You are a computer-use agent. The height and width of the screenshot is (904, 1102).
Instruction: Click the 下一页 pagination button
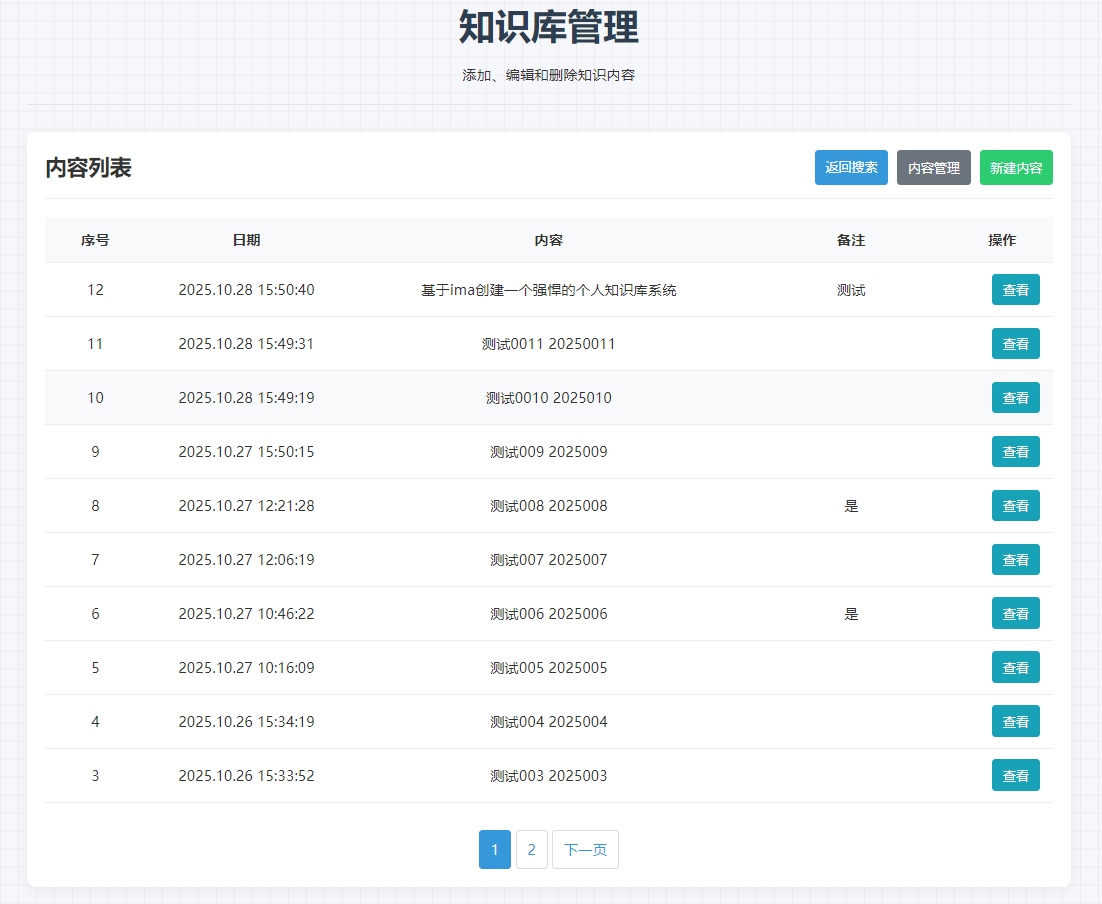(585, 850)
